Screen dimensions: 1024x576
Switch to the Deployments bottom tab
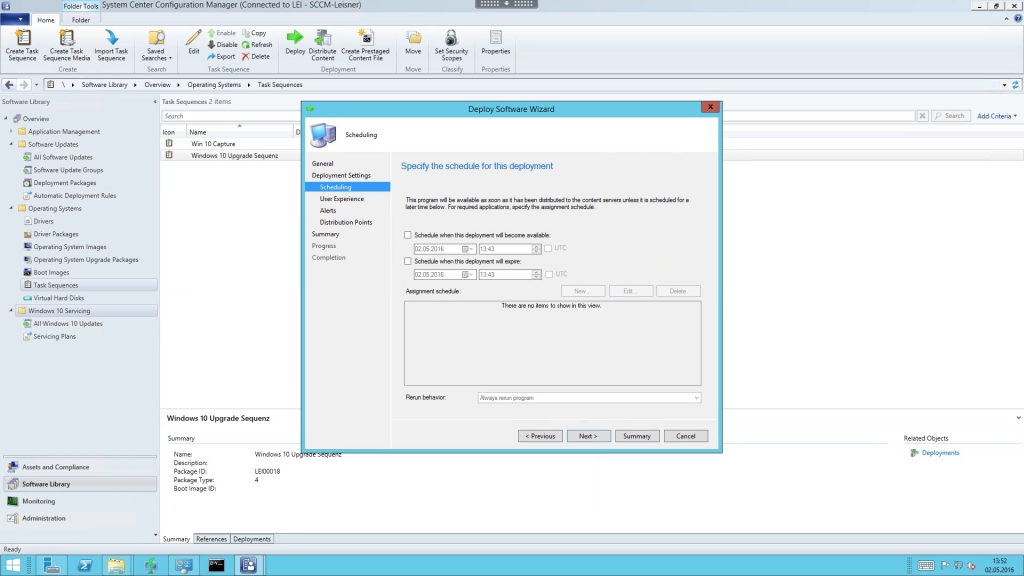(x=251, y=539)
